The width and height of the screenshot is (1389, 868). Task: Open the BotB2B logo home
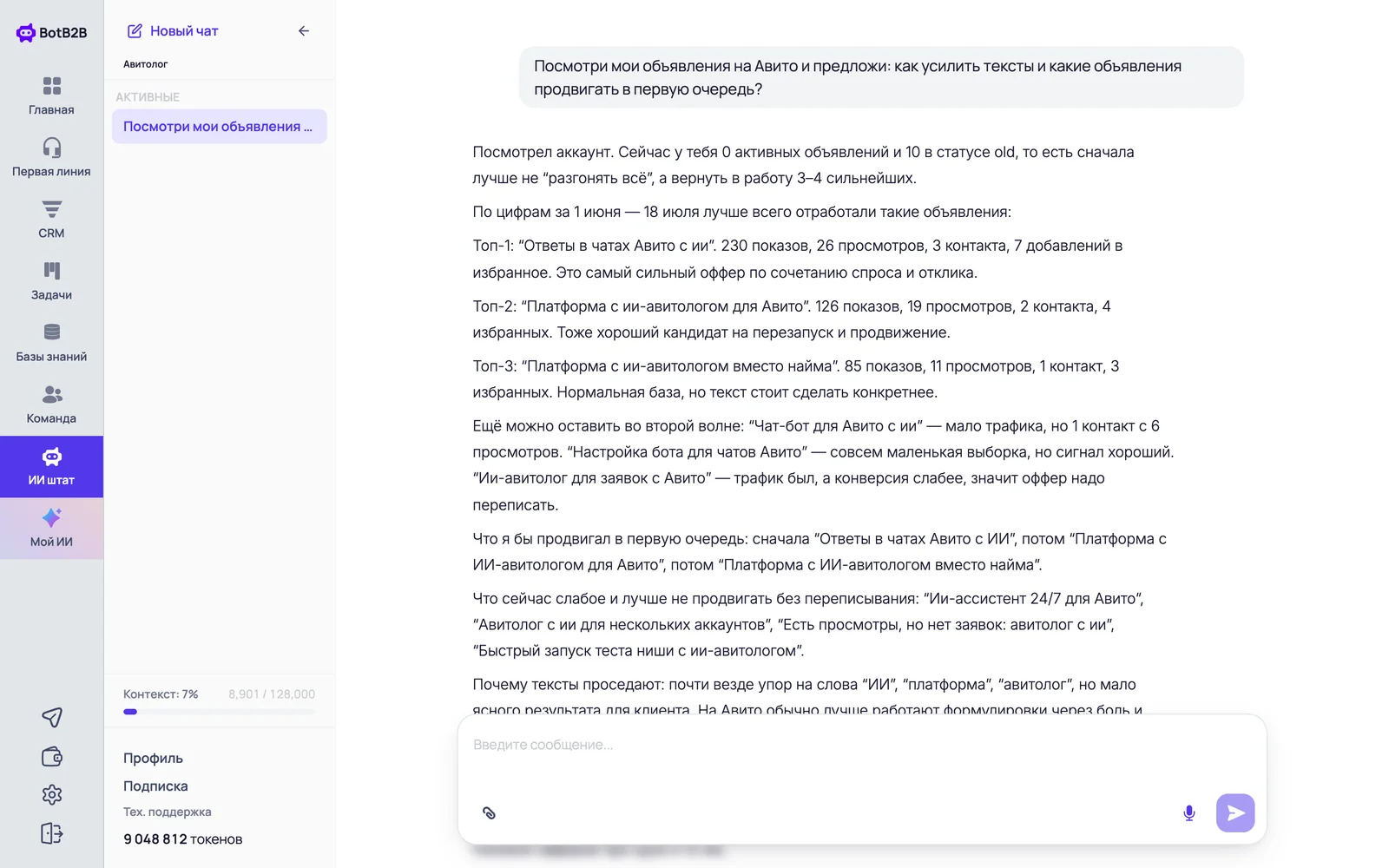click(51, 33)
